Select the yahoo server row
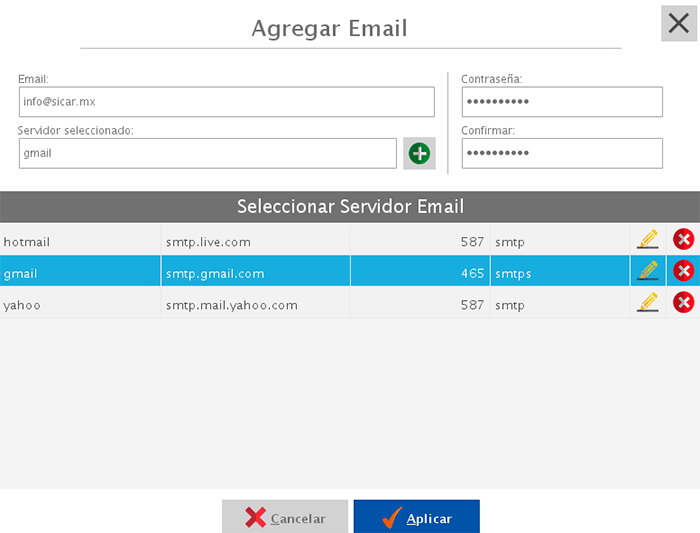The image size is (700, 533). click(80, 305)
